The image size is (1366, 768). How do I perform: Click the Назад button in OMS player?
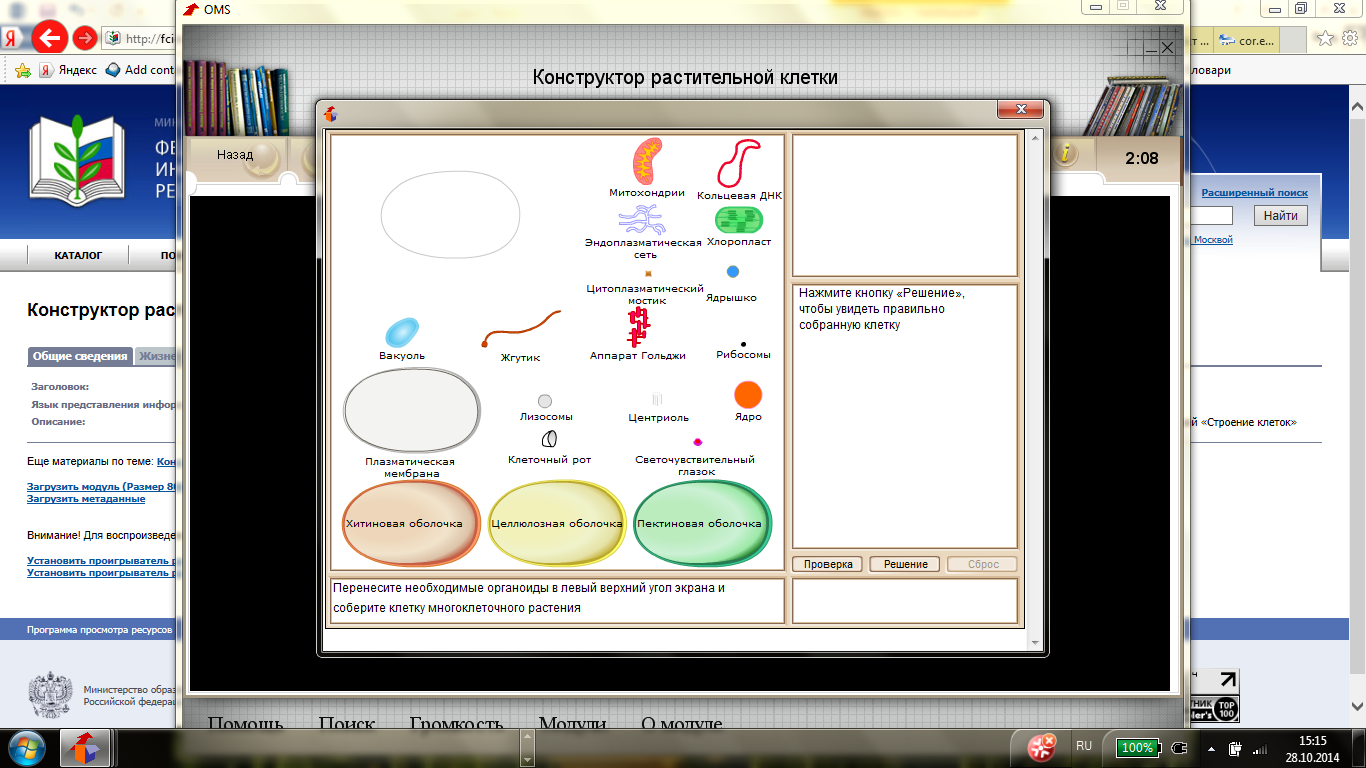235,155
